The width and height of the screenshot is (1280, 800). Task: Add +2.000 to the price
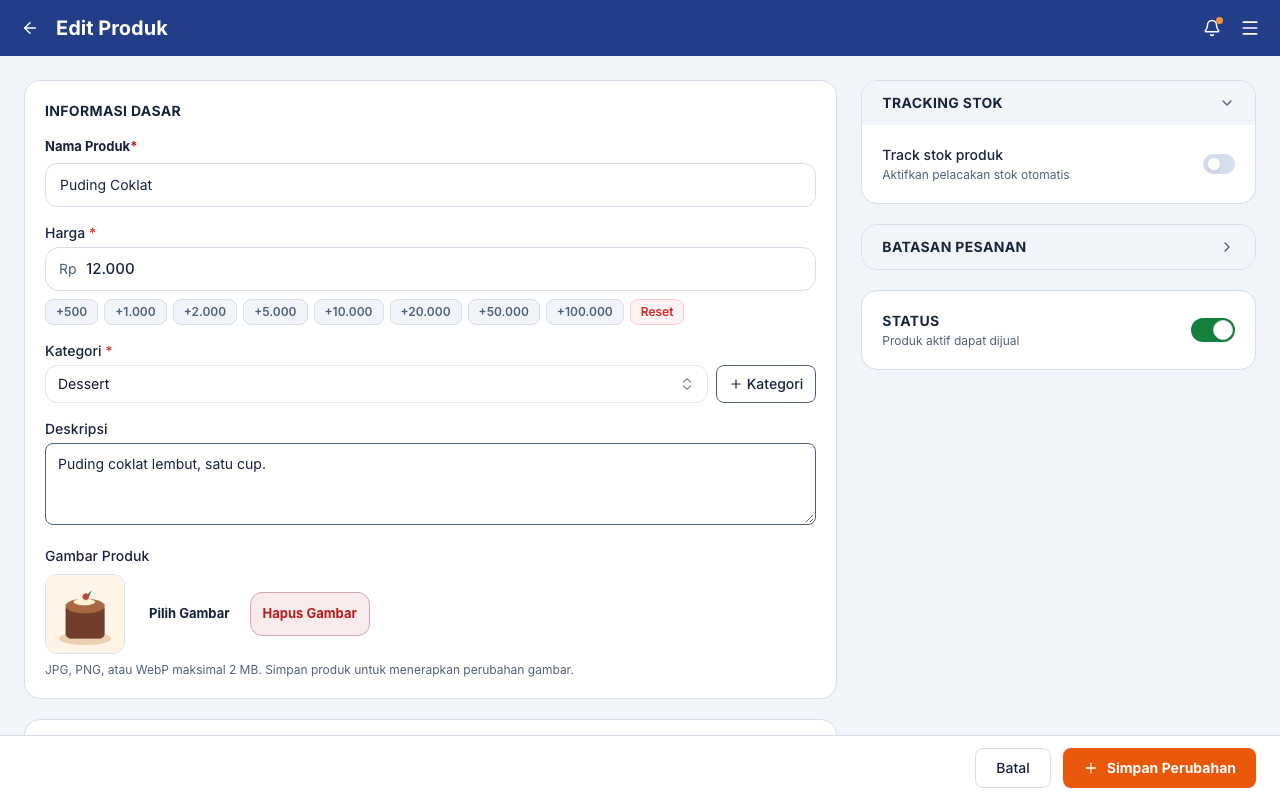point(205,312)
